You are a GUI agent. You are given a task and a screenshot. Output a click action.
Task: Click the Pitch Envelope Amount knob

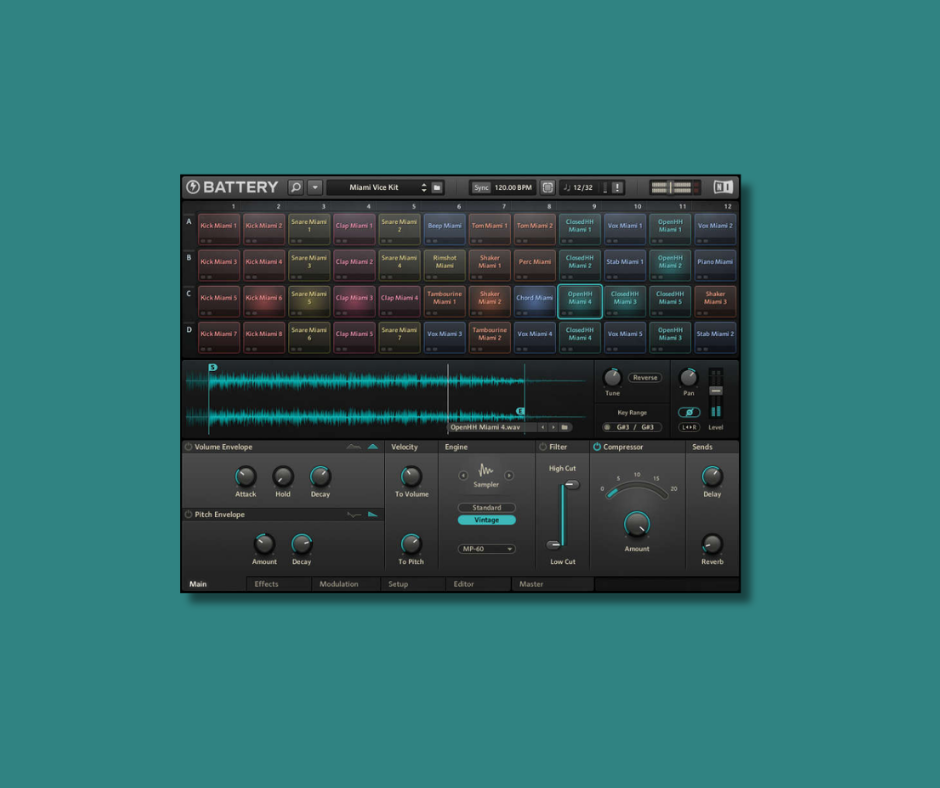(264, 544)
